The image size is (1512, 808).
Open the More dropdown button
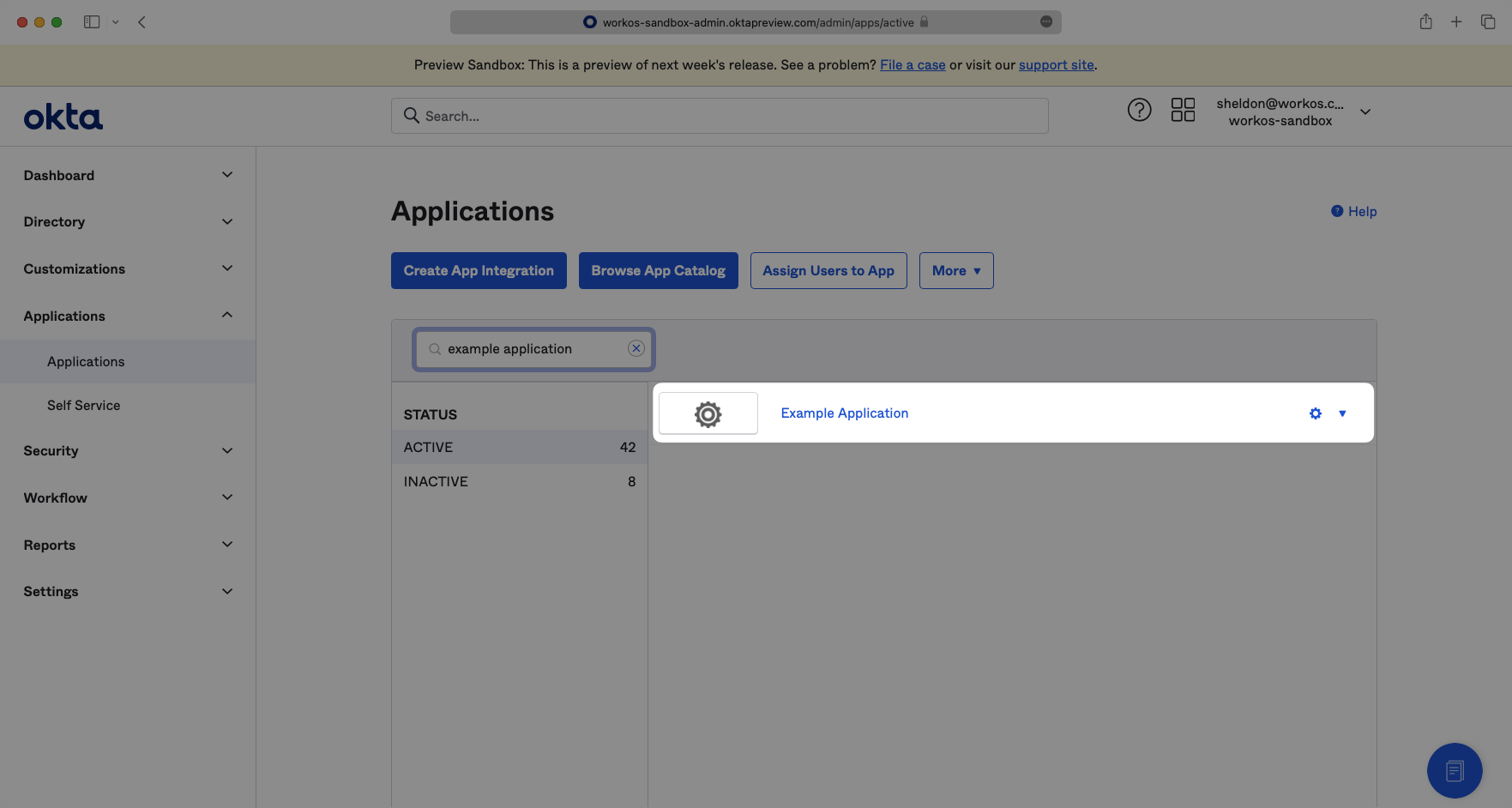(x=955, y=270)
